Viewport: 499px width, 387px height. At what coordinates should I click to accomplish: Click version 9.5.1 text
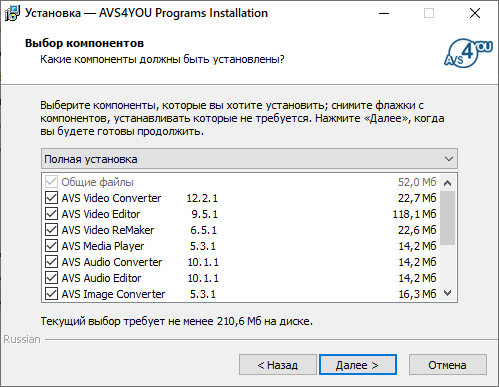coord(204,214)
